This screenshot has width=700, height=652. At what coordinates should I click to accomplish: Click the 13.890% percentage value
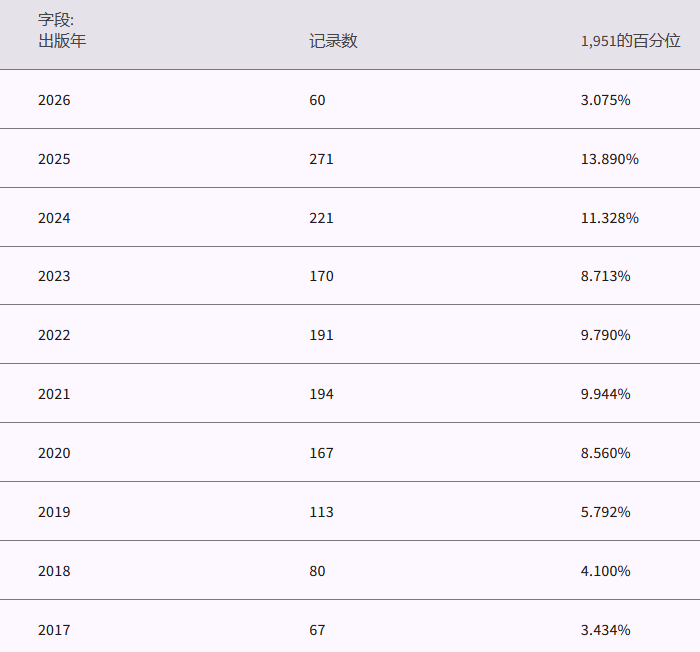coord(609,159)
